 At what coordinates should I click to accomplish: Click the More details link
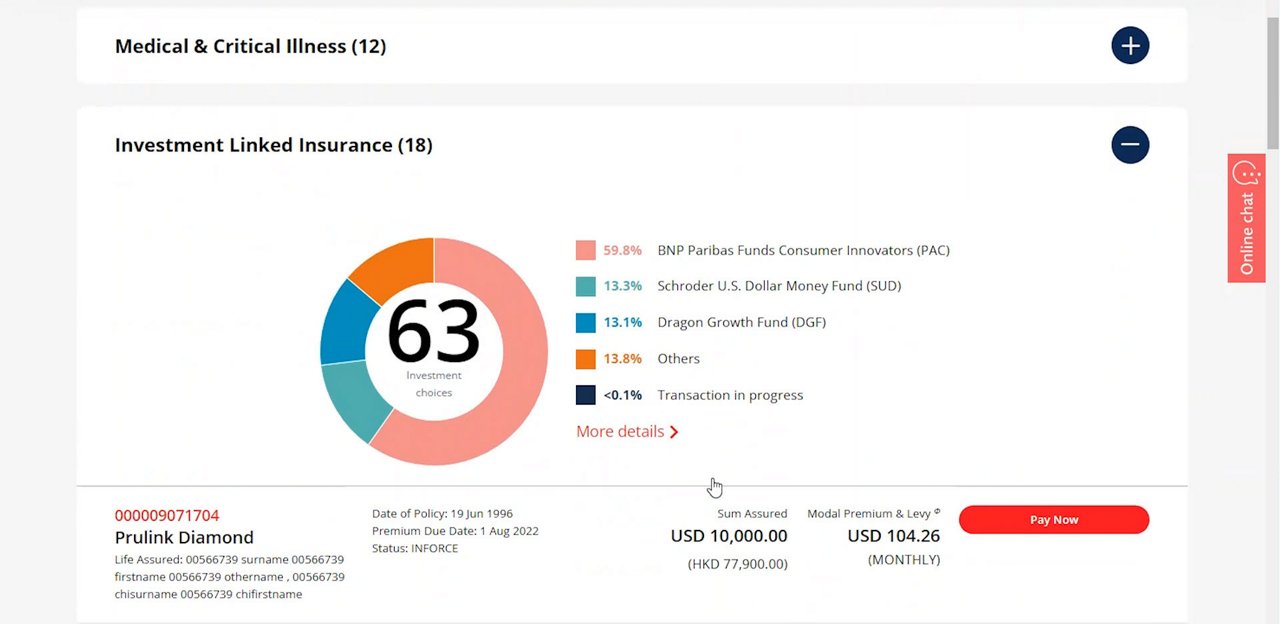[620, 432]
